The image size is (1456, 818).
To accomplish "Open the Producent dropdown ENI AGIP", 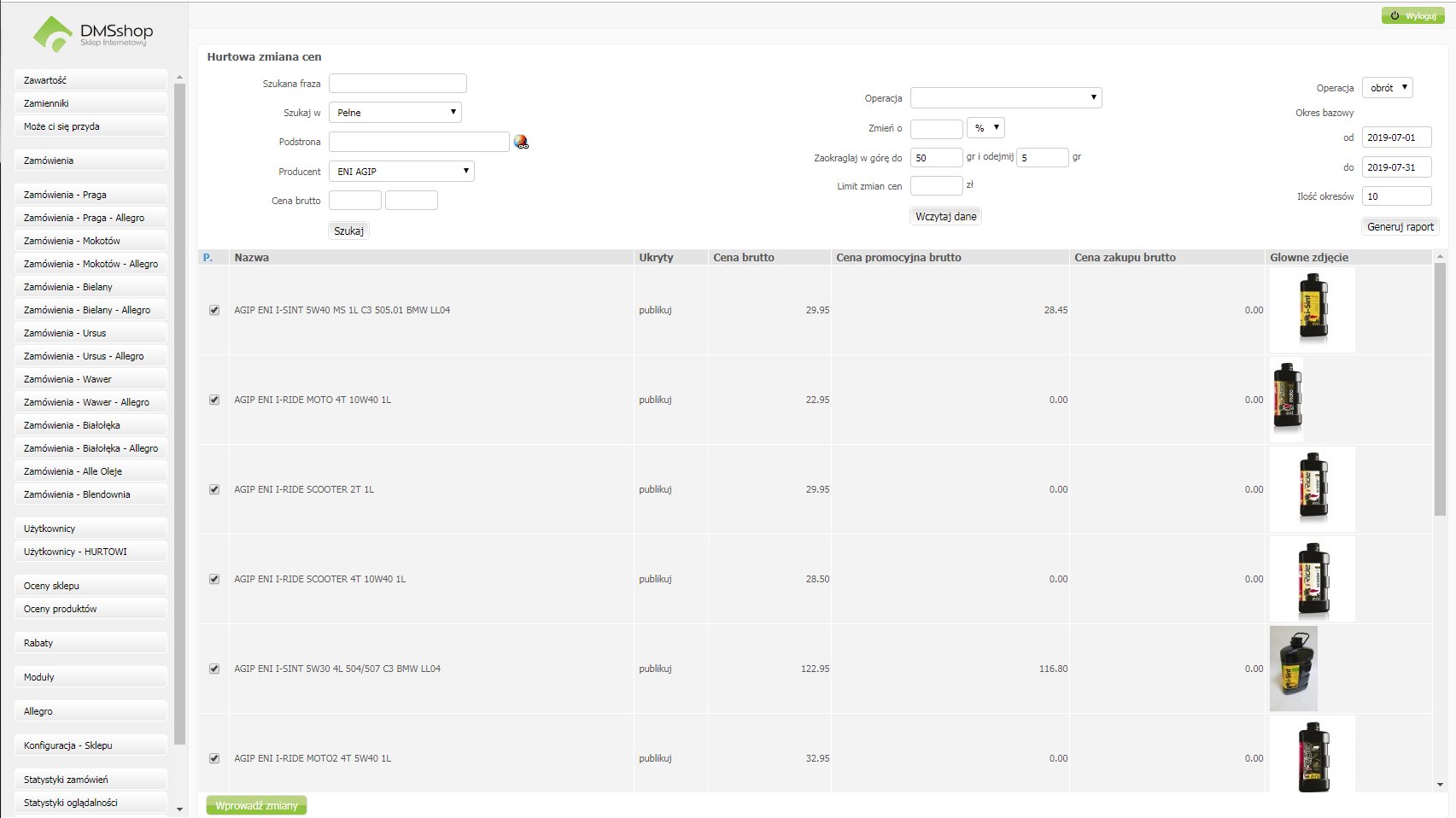I will pyautogui.click(x=401, y=171).
